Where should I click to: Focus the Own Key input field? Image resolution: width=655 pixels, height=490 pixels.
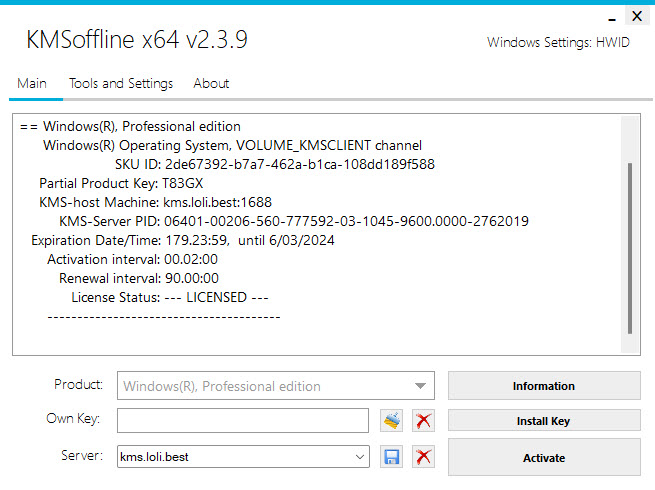[243, 420]
